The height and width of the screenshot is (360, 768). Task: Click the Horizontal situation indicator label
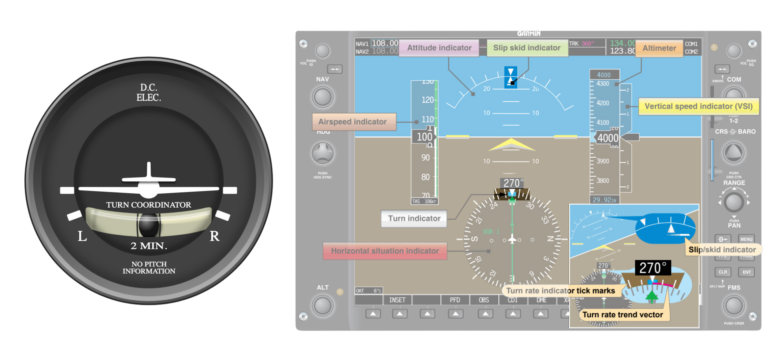point(385,251)
